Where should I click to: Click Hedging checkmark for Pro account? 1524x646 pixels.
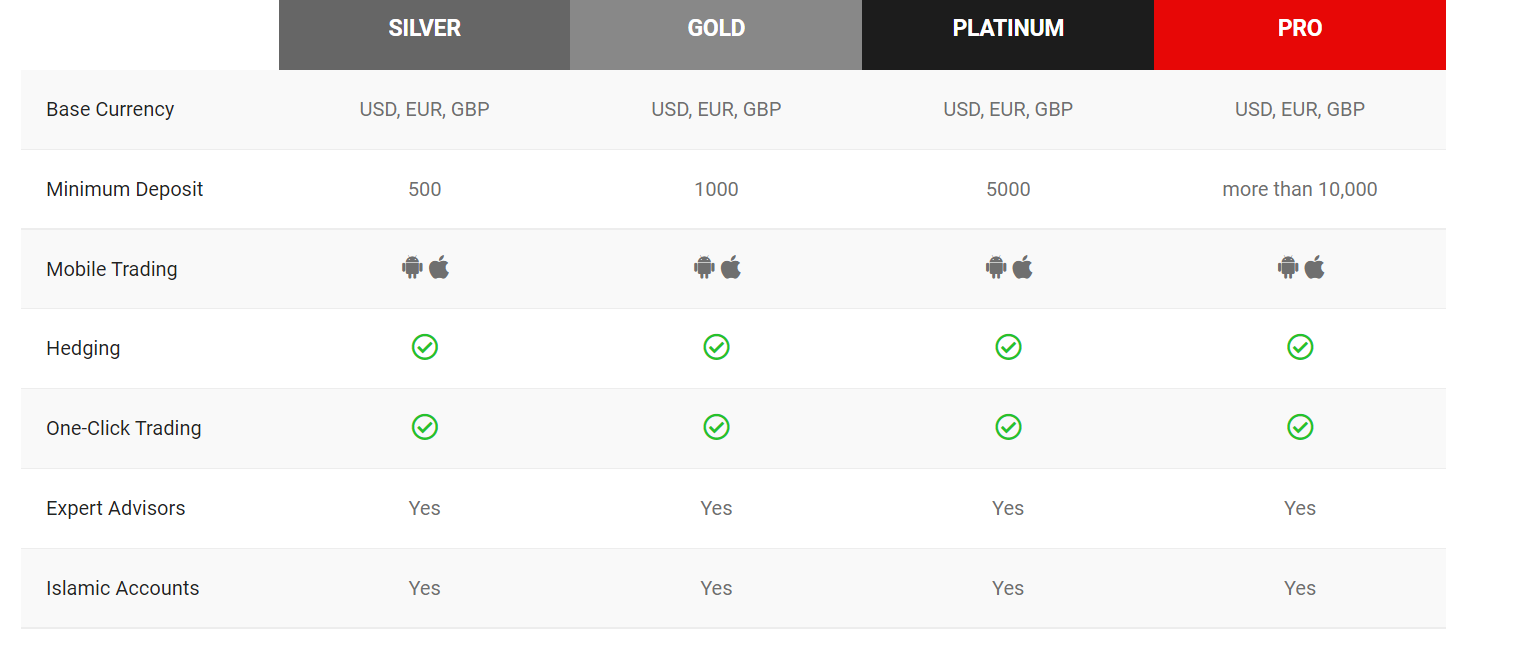[x=1300, y=347]
